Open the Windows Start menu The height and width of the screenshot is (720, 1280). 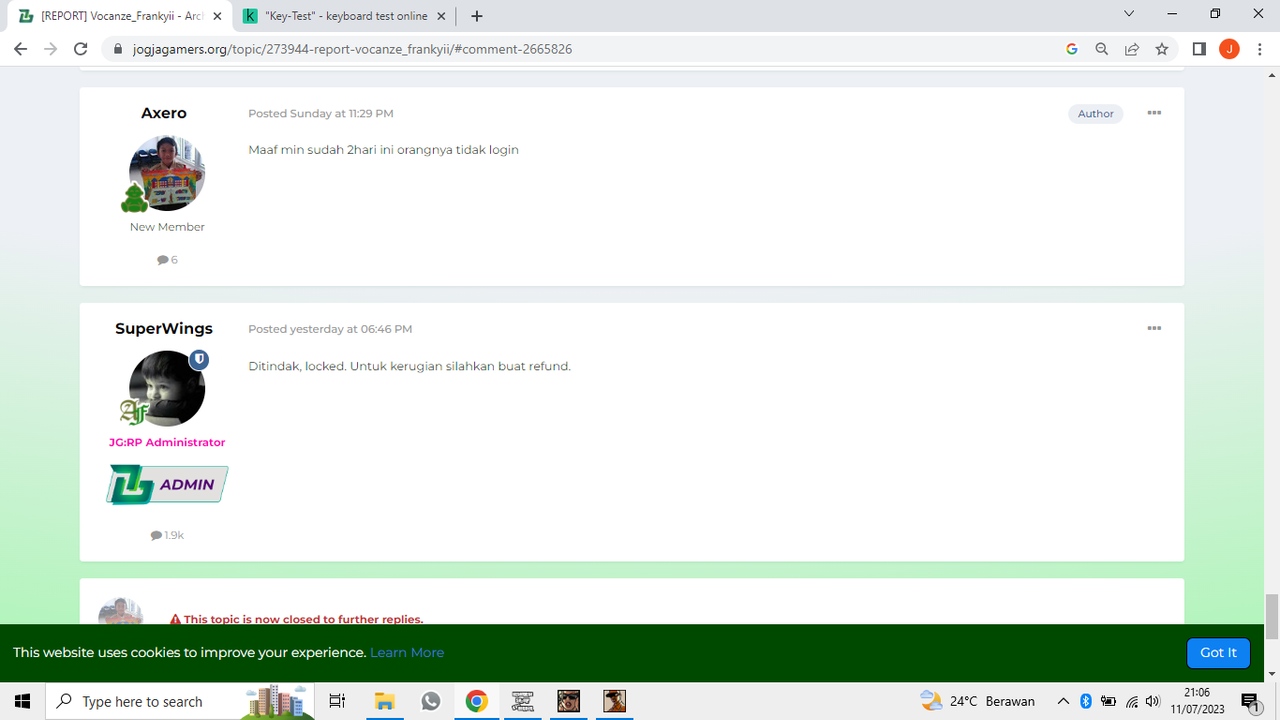coord(22,701)
